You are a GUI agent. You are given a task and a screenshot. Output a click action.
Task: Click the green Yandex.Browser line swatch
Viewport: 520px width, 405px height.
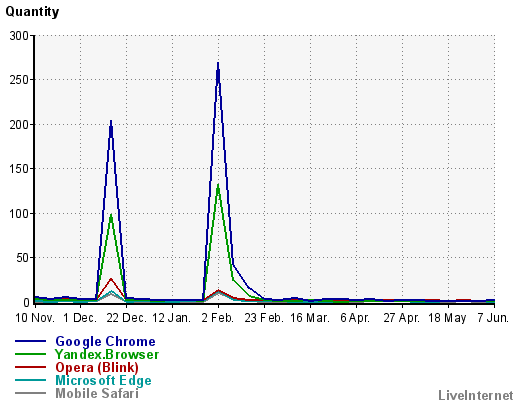[x=30, y=354]
